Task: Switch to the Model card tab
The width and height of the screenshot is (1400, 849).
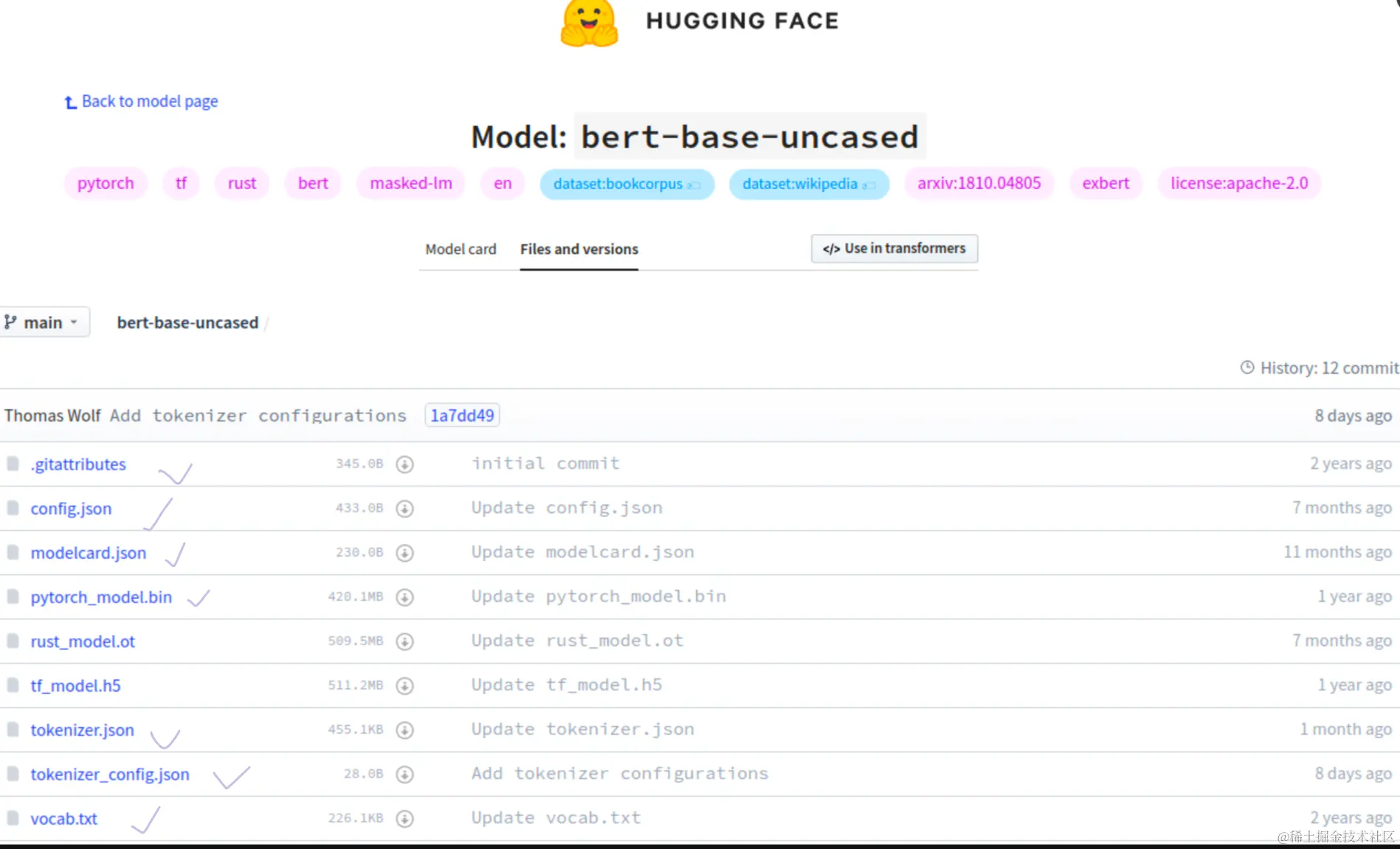Action: coord(461,250)
